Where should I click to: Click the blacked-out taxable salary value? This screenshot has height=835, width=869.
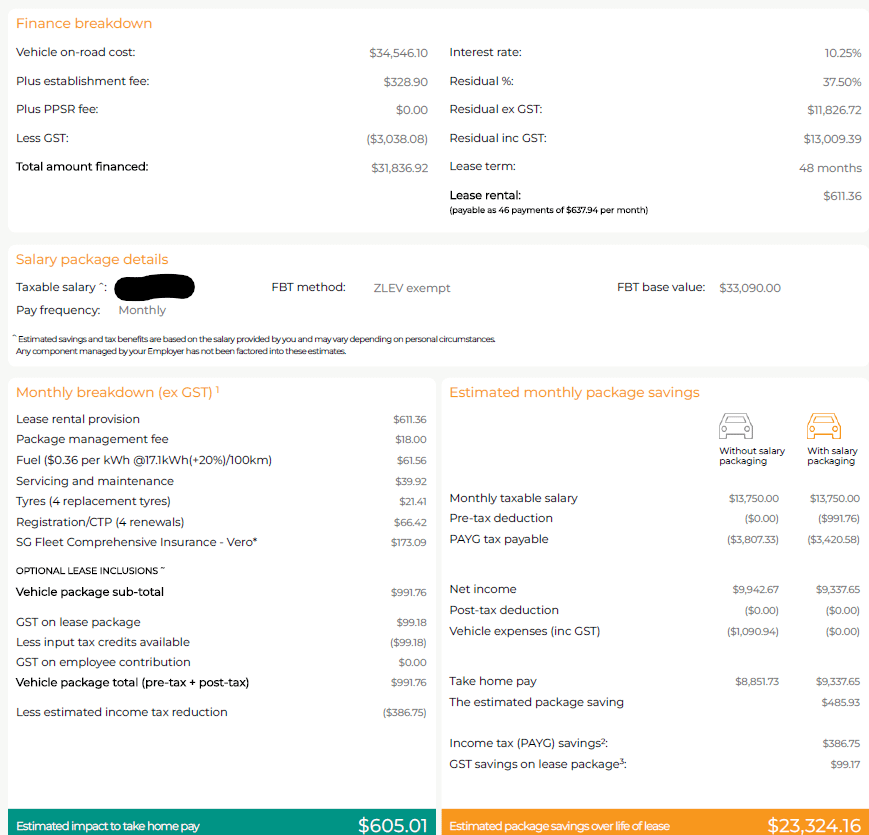tap(154, 288)
